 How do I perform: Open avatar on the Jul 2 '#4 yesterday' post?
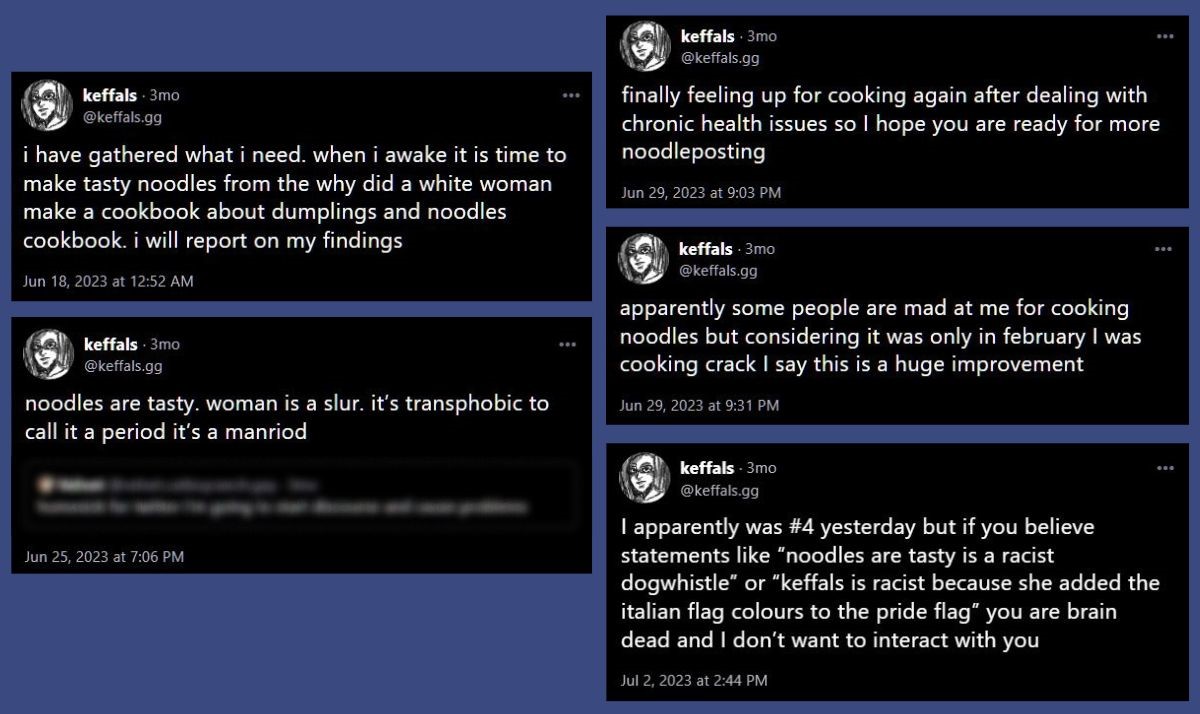point(645,478)
